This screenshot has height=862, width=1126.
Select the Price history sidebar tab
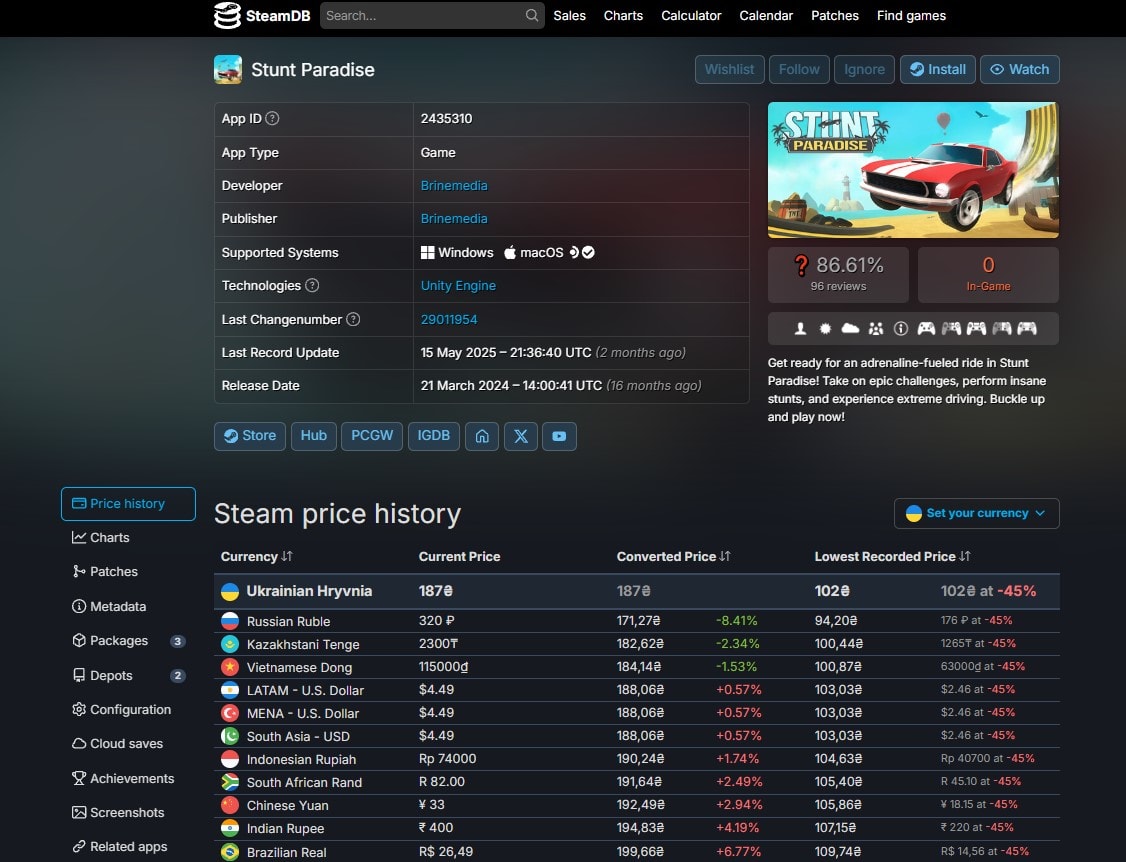(128, 504)
